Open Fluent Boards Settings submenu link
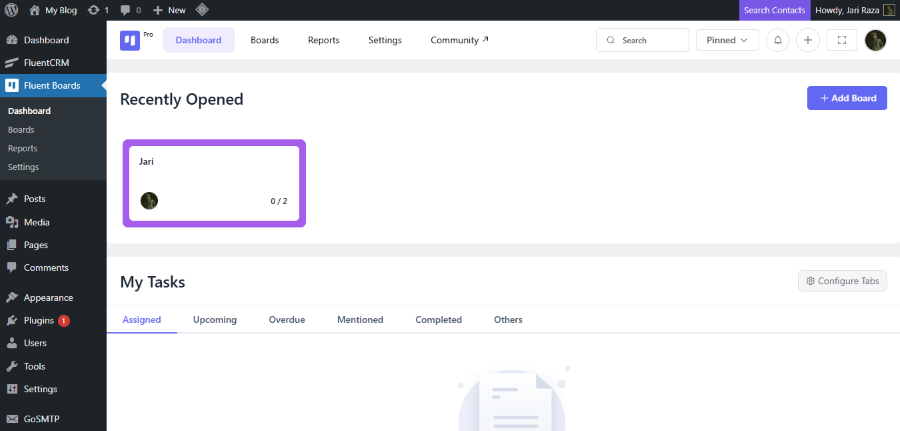The width and height of the screenshot is (900, 431). pos(24,167)
